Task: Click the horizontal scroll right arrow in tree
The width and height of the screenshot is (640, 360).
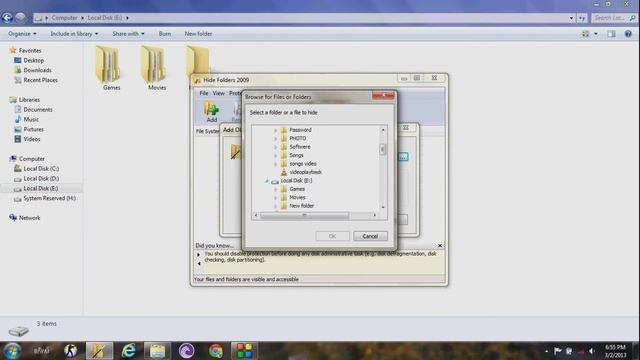Action: [375, 215]
